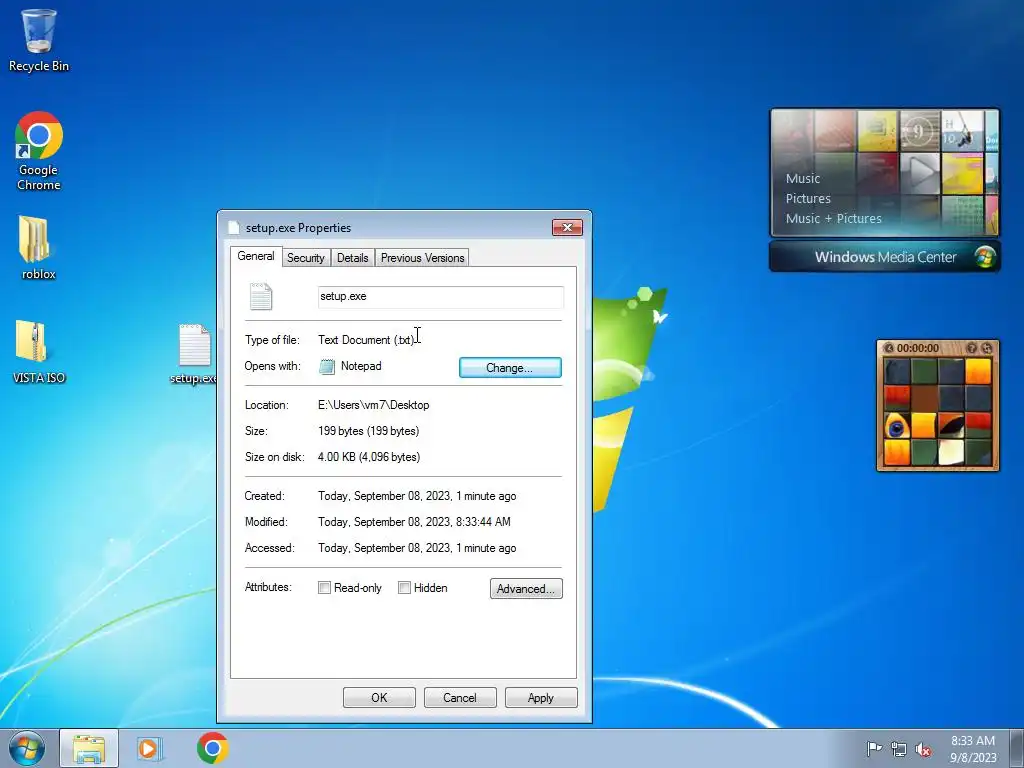The width and height of the screenshot is (1024, 768).
Task: Click the Windows Media Center title bar
Action: [885, 257]
